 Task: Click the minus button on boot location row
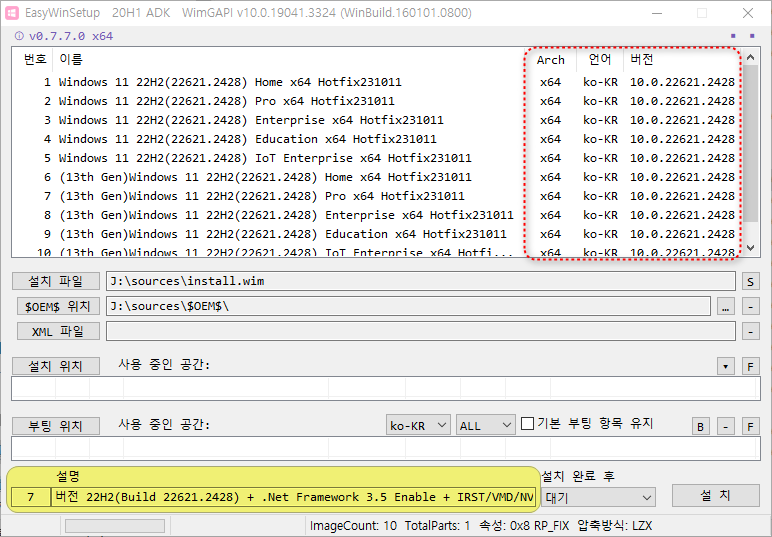click(x=725, y=426)
